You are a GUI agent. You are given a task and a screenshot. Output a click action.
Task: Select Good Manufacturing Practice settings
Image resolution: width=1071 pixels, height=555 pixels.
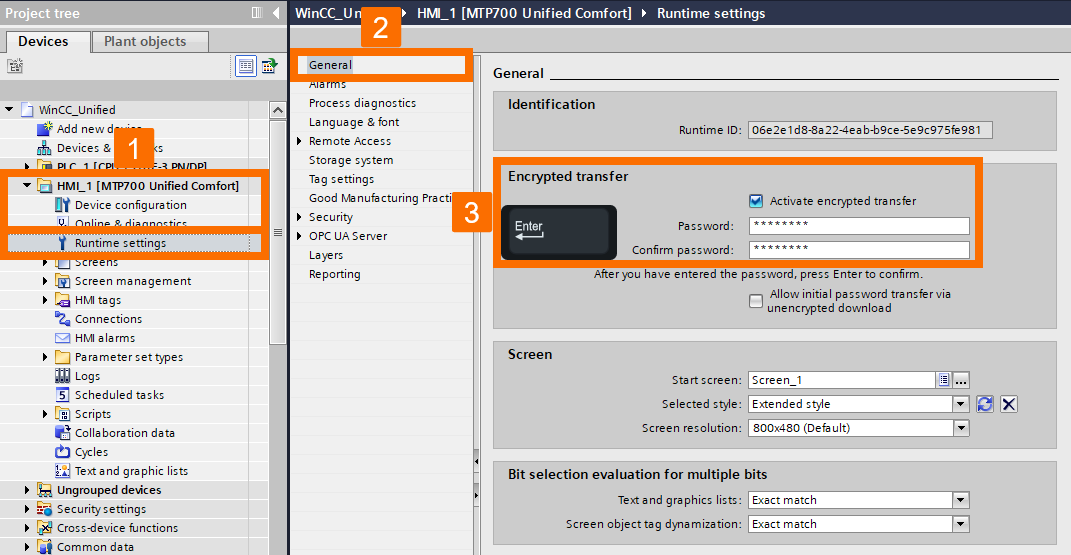tap(381, 198)
